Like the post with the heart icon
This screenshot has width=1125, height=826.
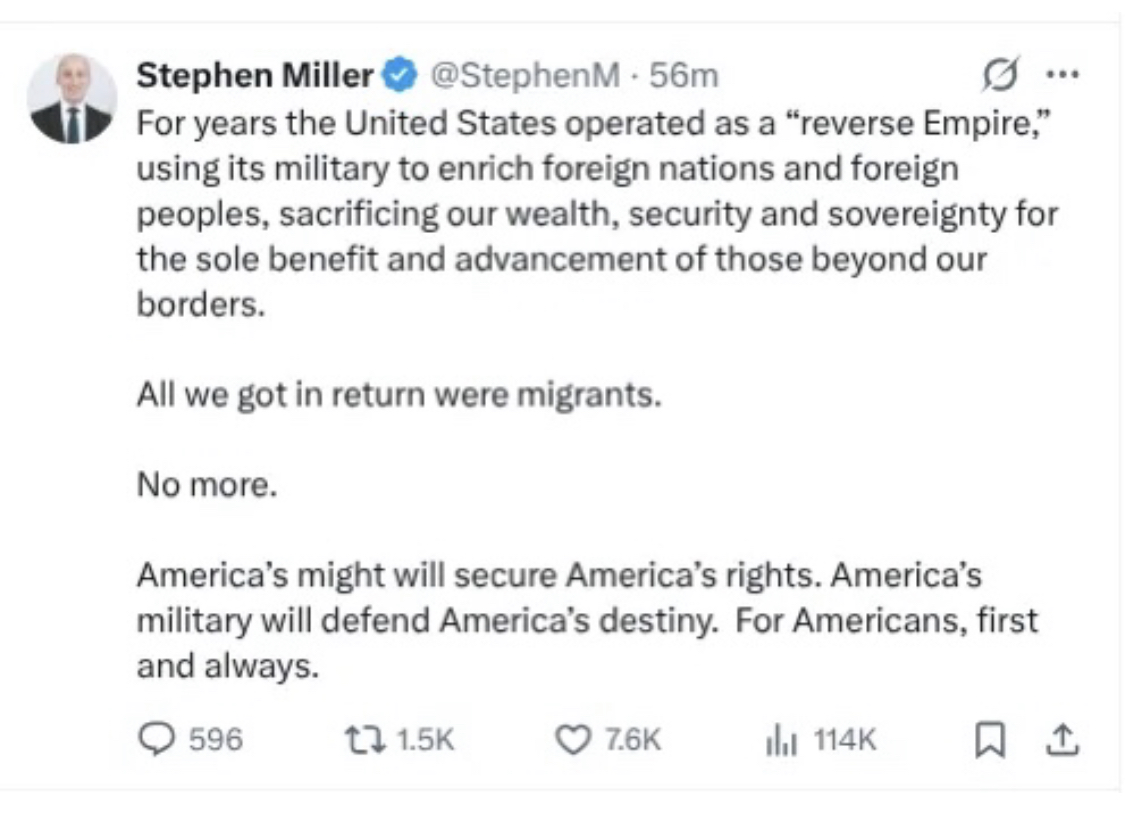(x=573, y=740)
